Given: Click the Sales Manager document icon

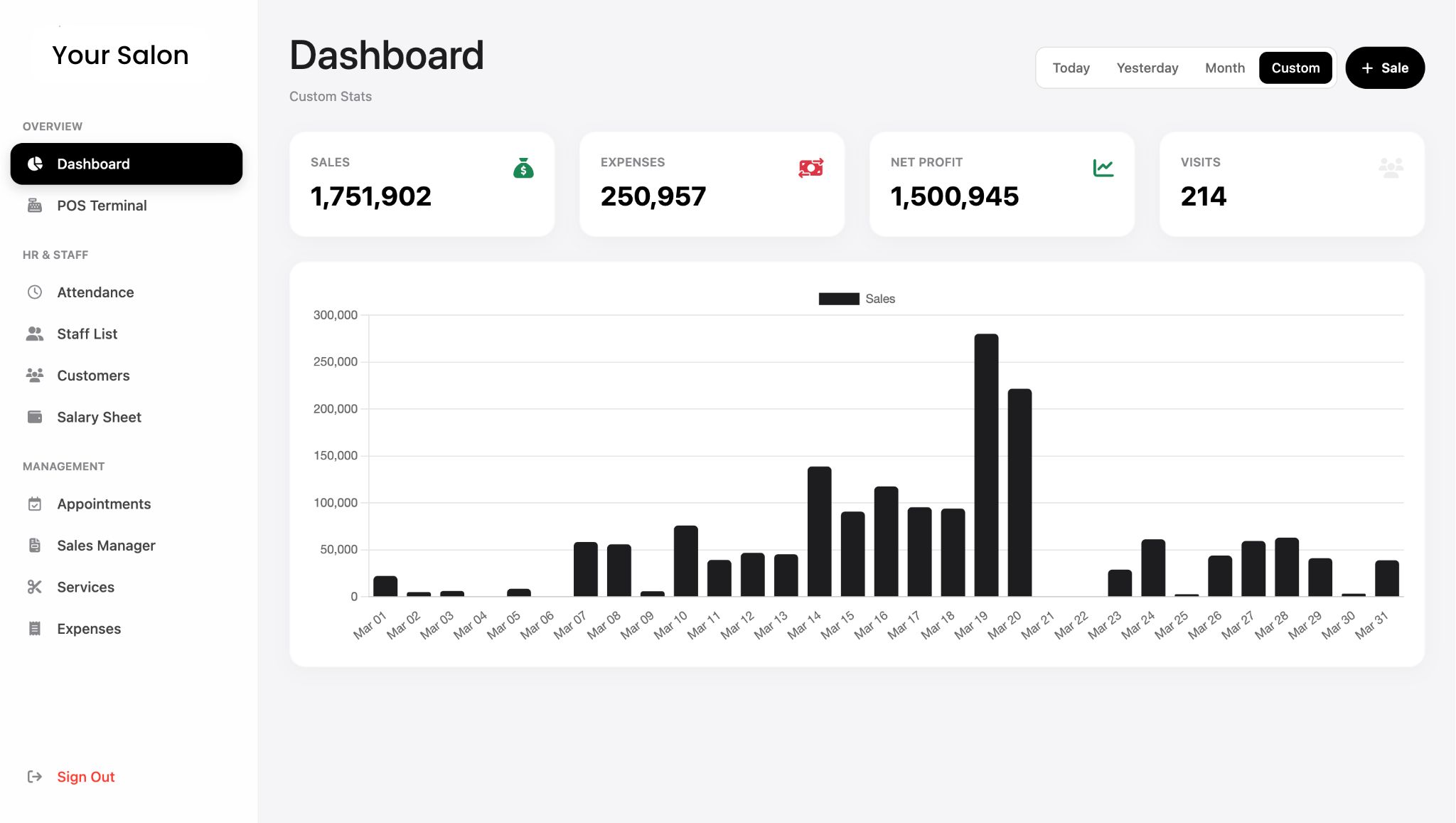Looking at the screenshot, I should pyautogui.click(x=35, y=545).
